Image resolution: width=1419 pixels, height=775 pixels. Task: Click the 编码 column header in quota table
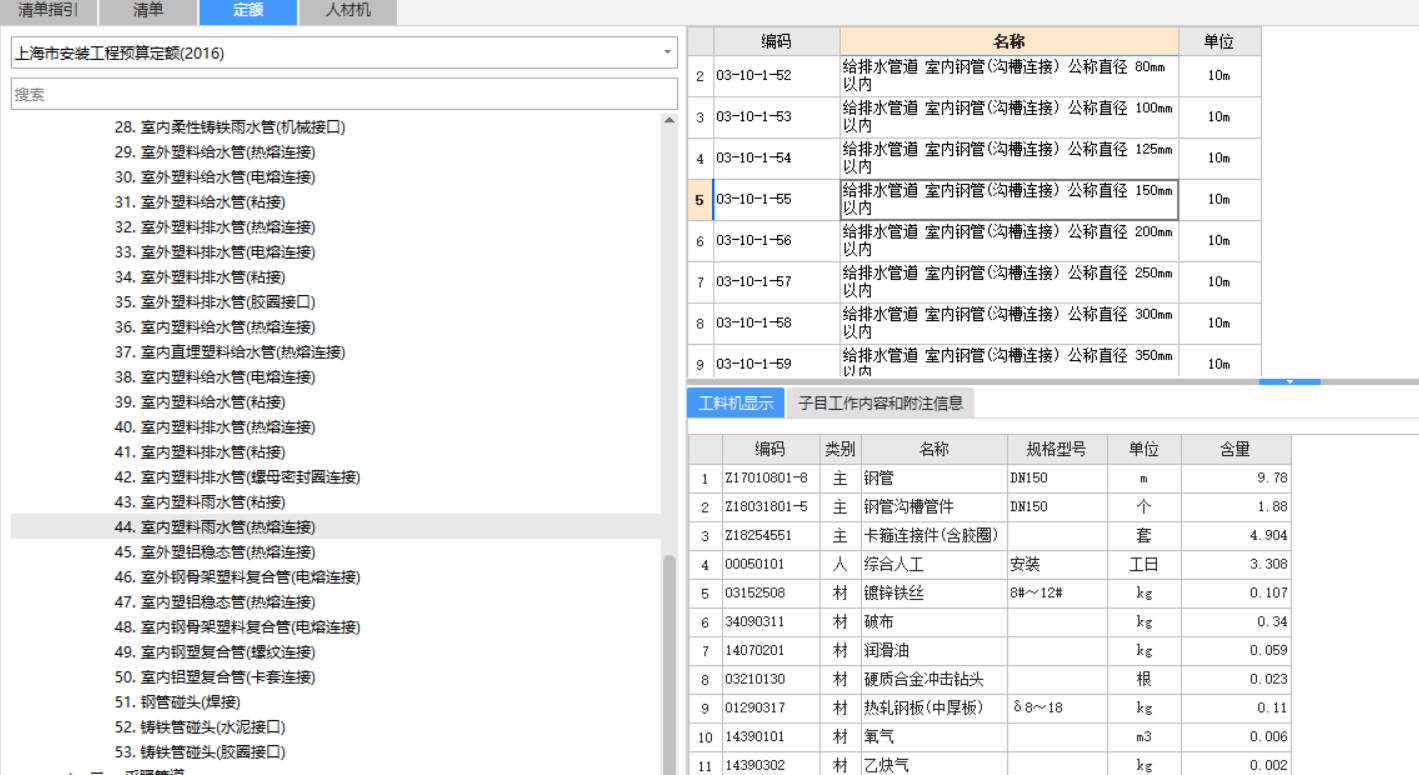[x=776, y=41]
